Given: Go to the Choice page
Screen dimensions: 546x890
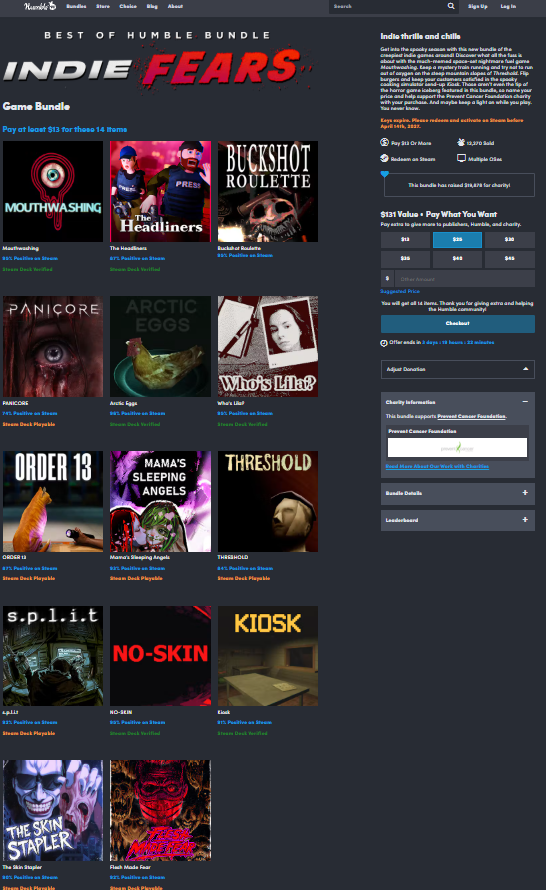Looking at the screenshot, I should click(128, 6).
